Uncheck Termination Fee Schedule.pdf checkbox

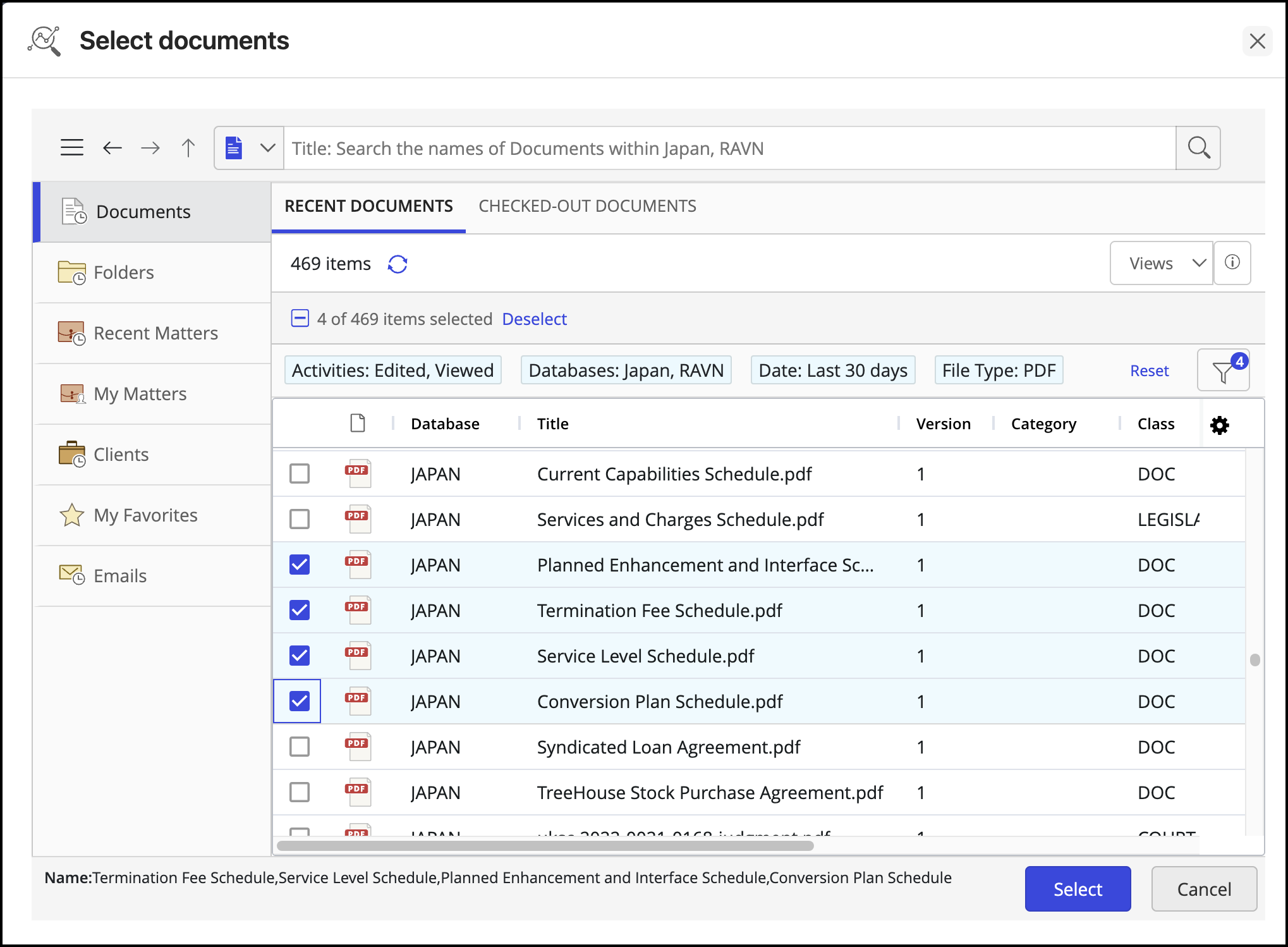(x=300, y=610)
